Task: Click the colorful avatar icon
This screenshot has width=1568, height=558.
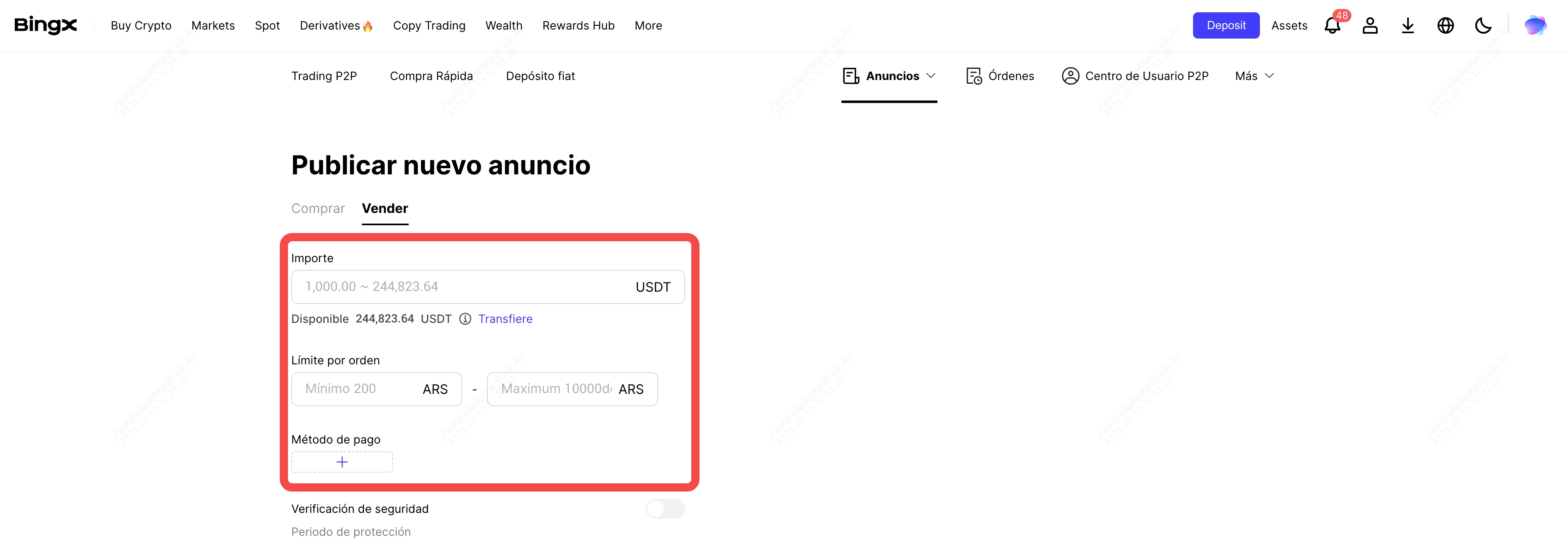Action: [1534, 25]
